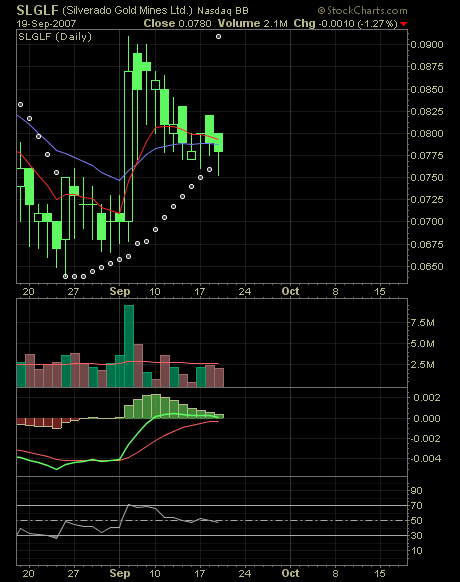Click the tallest green MACD histogram bar
This screenshot has width=460, height=582.
[x=156, y=406]
